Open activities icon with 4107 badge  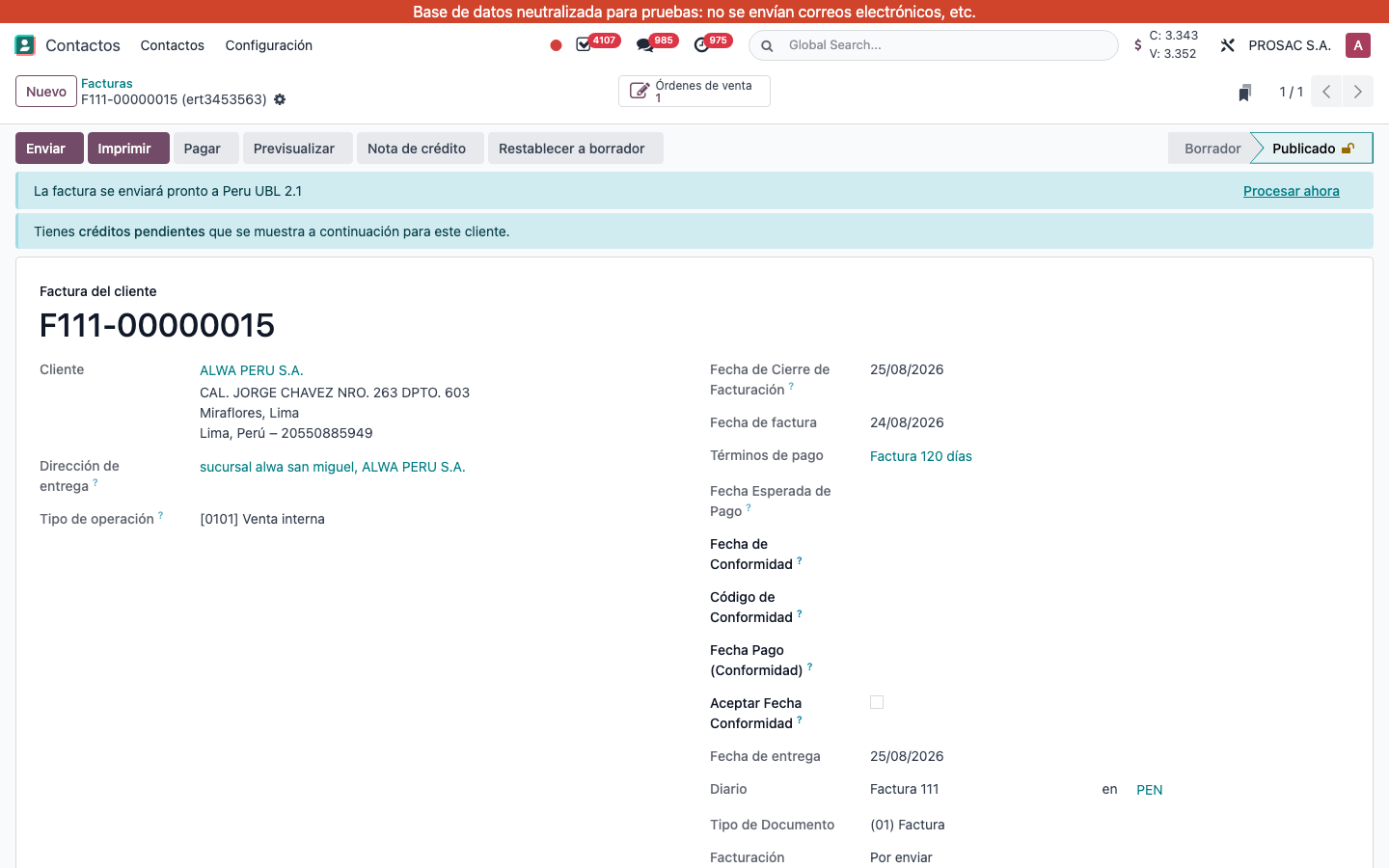[584, 45]
